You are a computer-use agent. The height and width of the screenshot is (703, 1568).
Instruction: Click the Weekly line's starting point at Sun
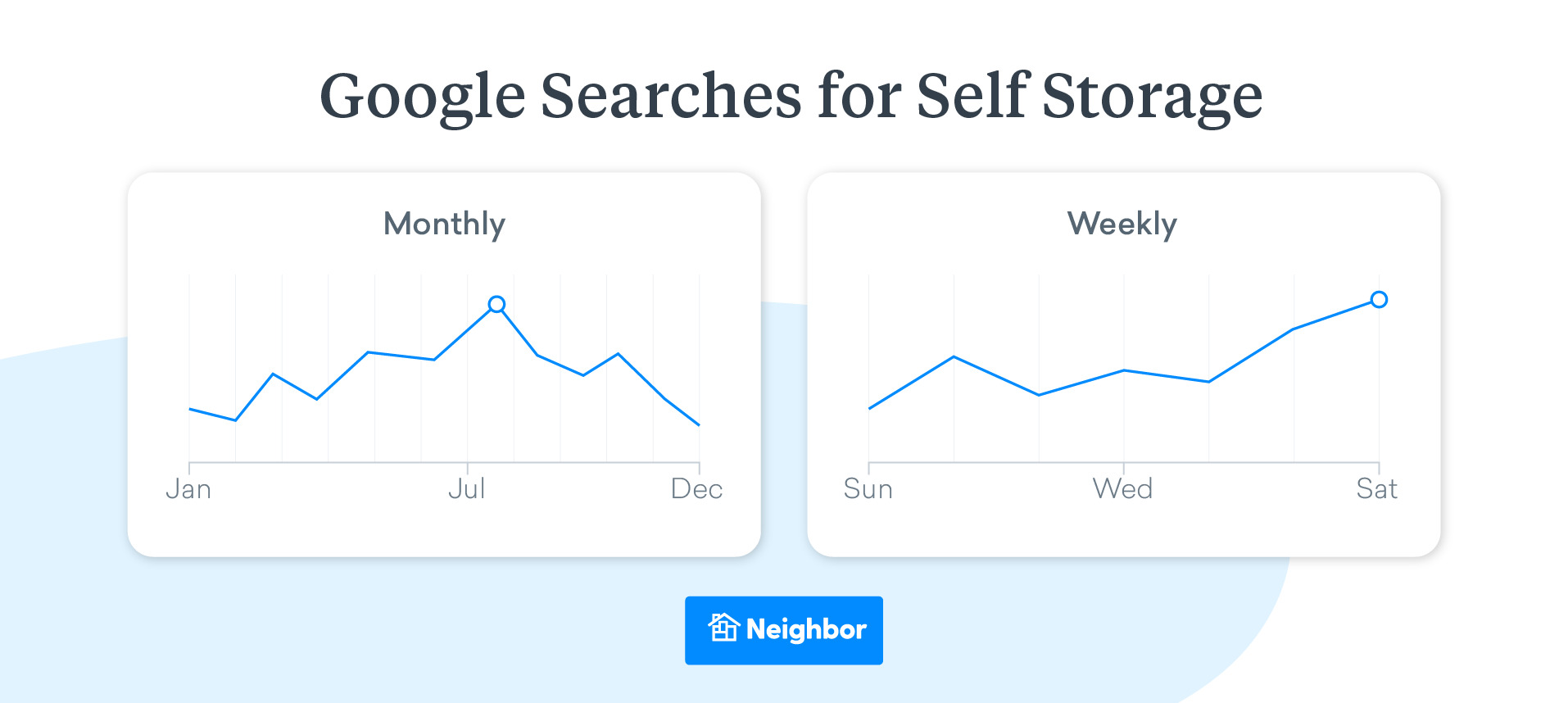point(869,408)
